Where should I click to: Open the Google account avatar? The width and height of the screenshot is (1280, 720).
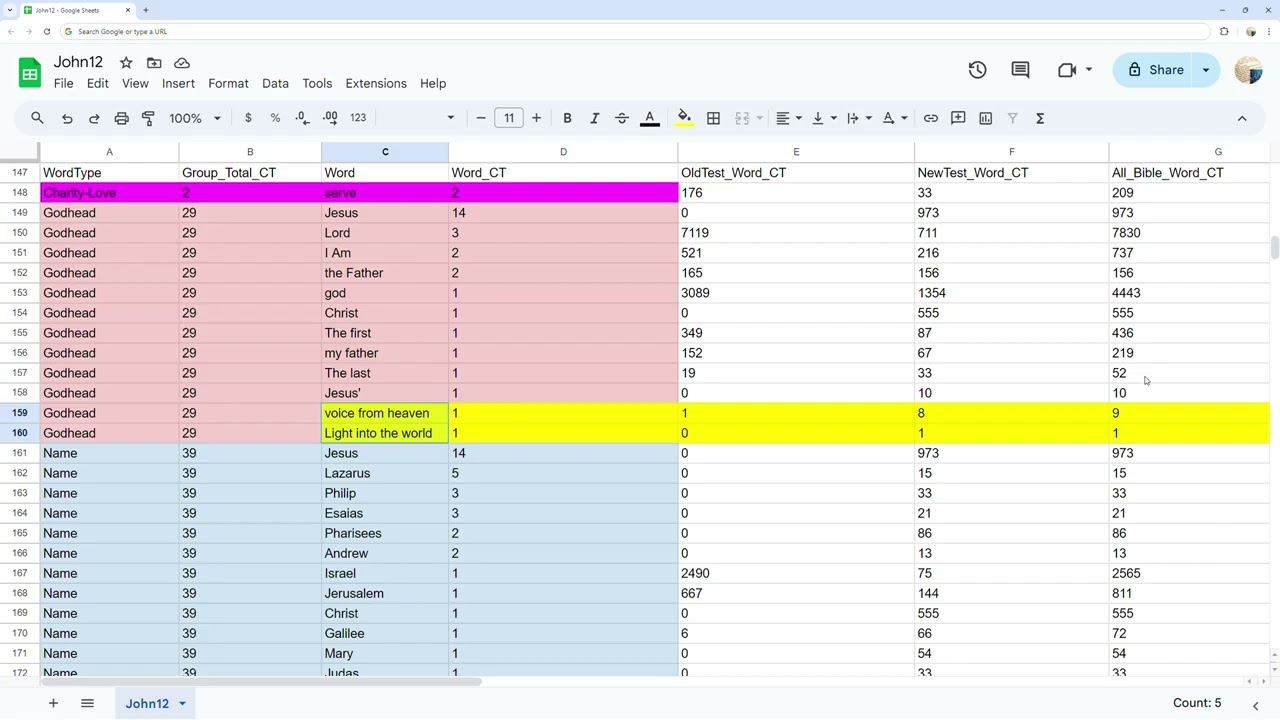[x=1248, y=70]
